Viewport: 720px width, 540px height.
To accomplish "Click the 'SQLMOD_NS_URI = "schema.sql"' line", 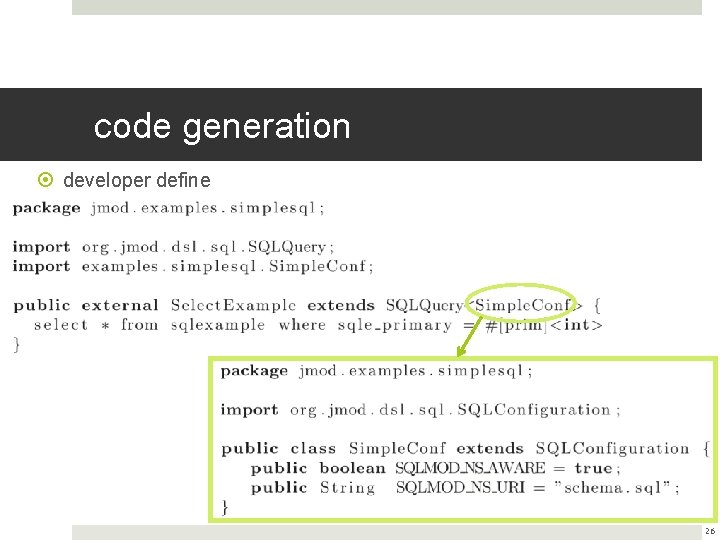I will (465, 487).
